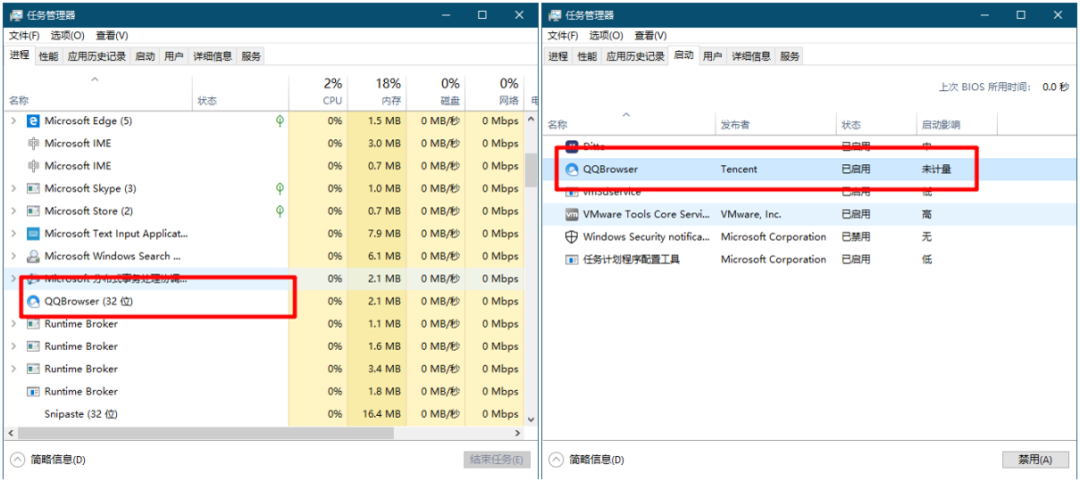
Task: Click the Task Manager title icon in right window
Action: [554, 14]
